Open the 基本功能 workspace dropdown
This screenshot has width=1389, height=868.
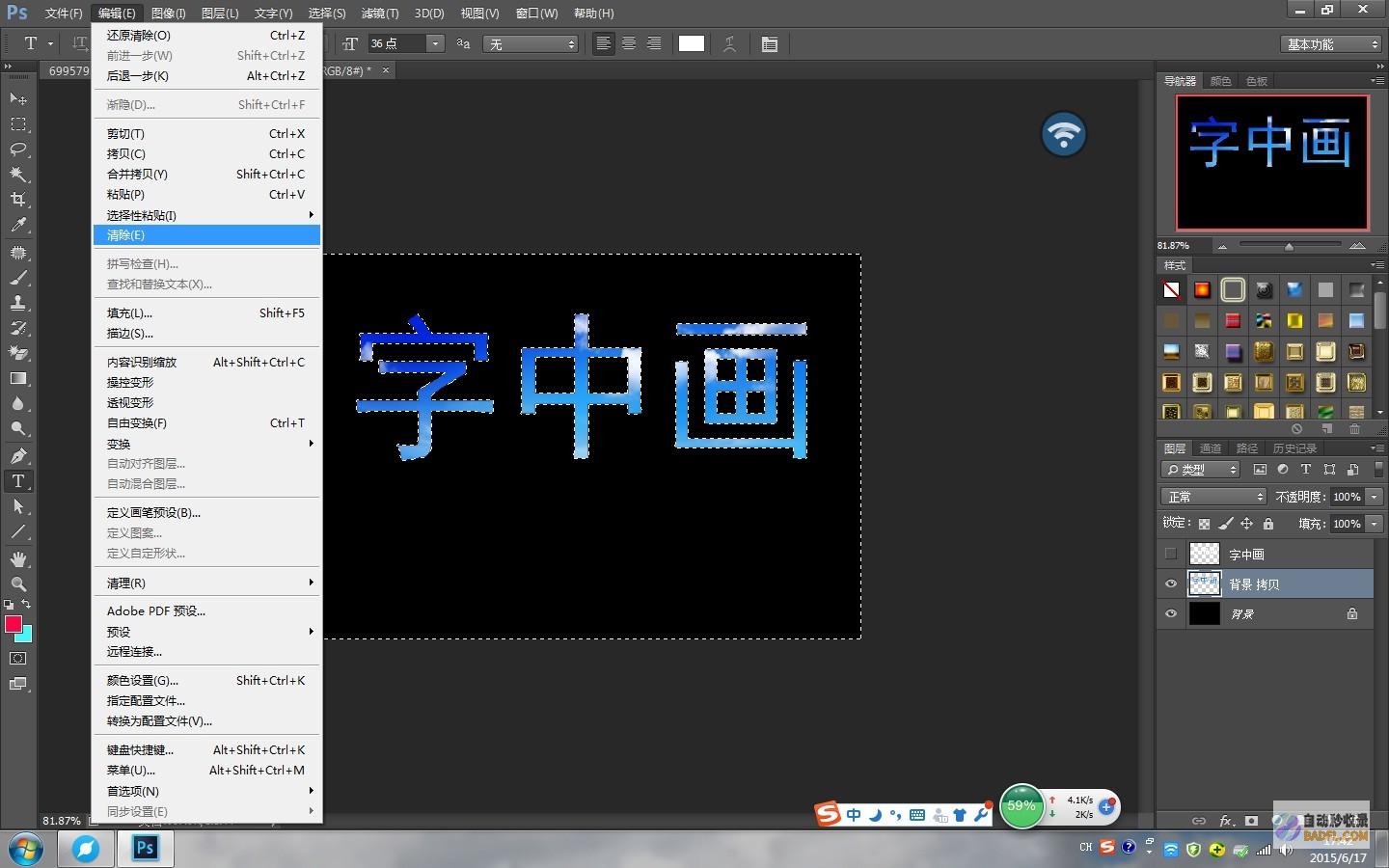tap(1333, 44)
